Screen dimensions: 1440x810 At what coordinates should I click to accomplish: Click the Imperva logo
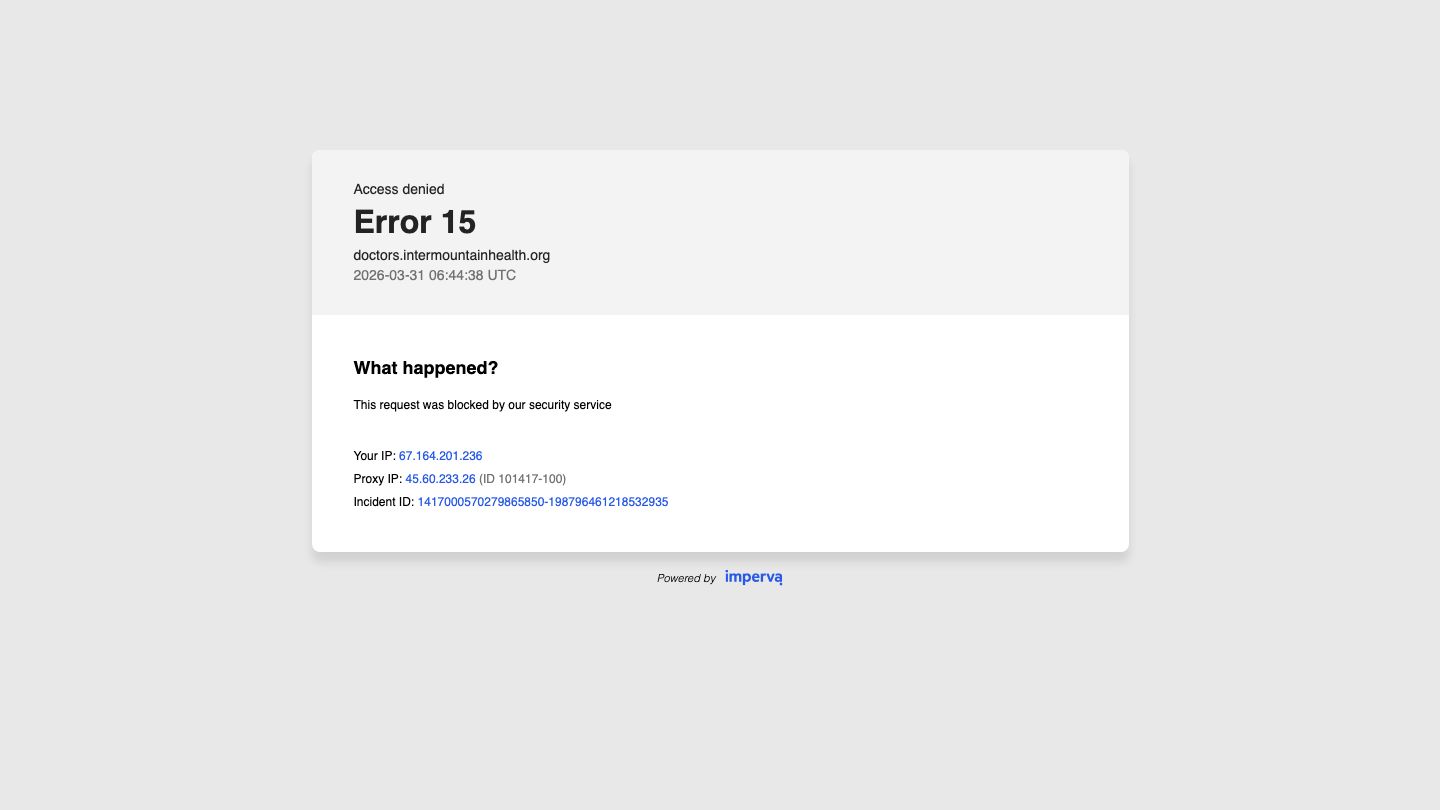tap(753, 577)
